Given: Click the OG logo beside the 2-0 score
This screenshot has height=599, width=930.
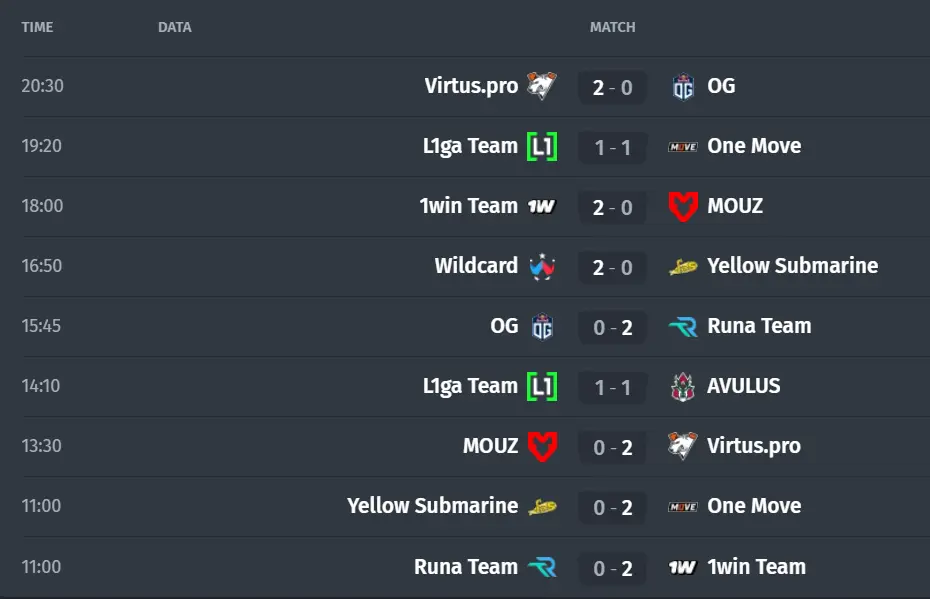Looking at the screenshot, I should point(683,87).
